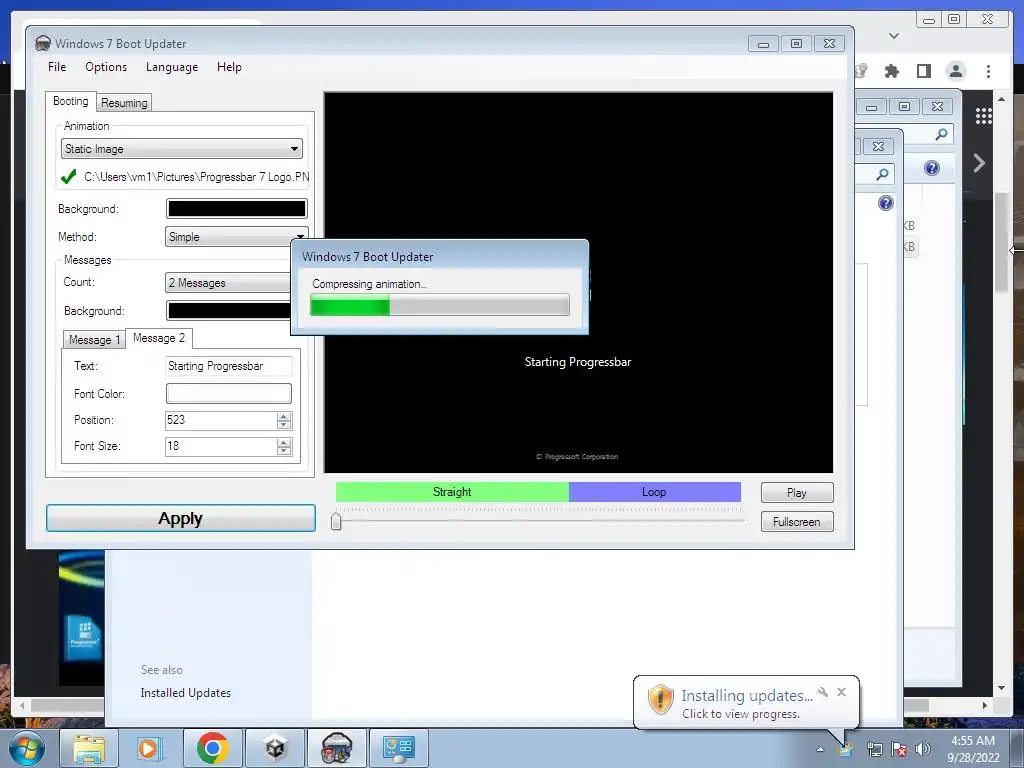1024x768 pixels.
Task: Open Action Center flag tray icon
Action: [899, 749]
